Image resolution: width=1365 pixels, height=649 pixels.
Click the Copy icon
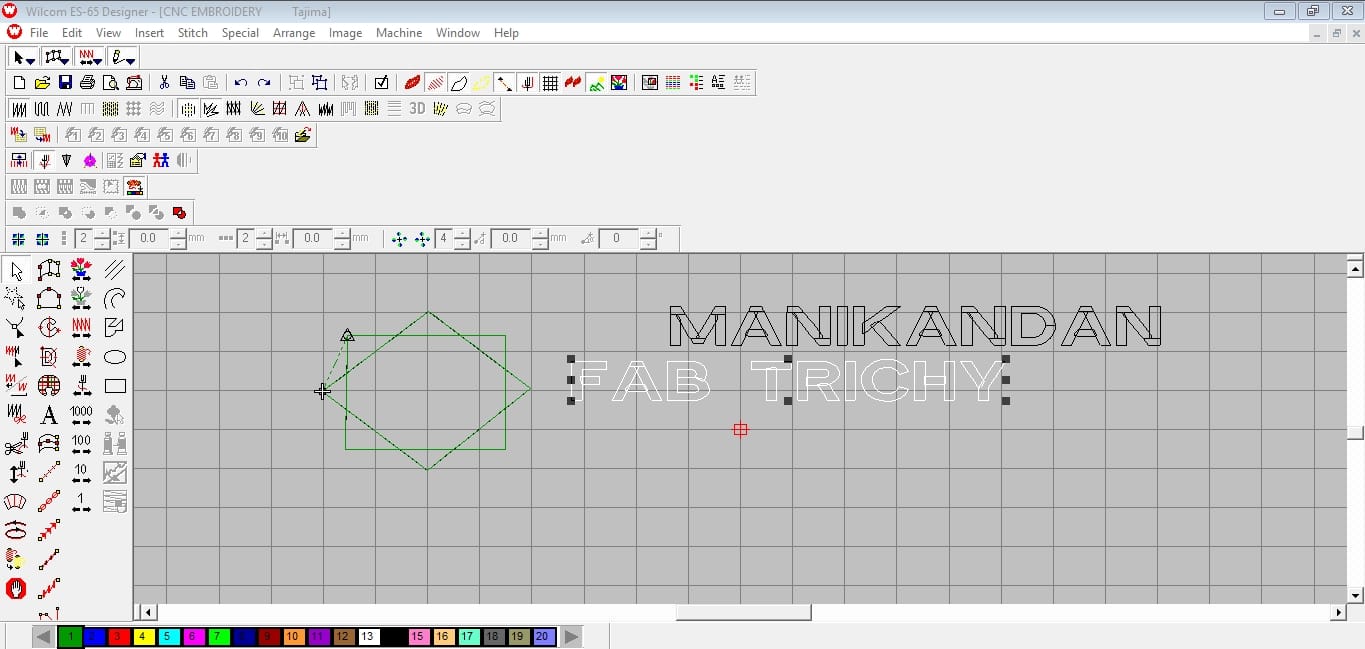point(187,83)
